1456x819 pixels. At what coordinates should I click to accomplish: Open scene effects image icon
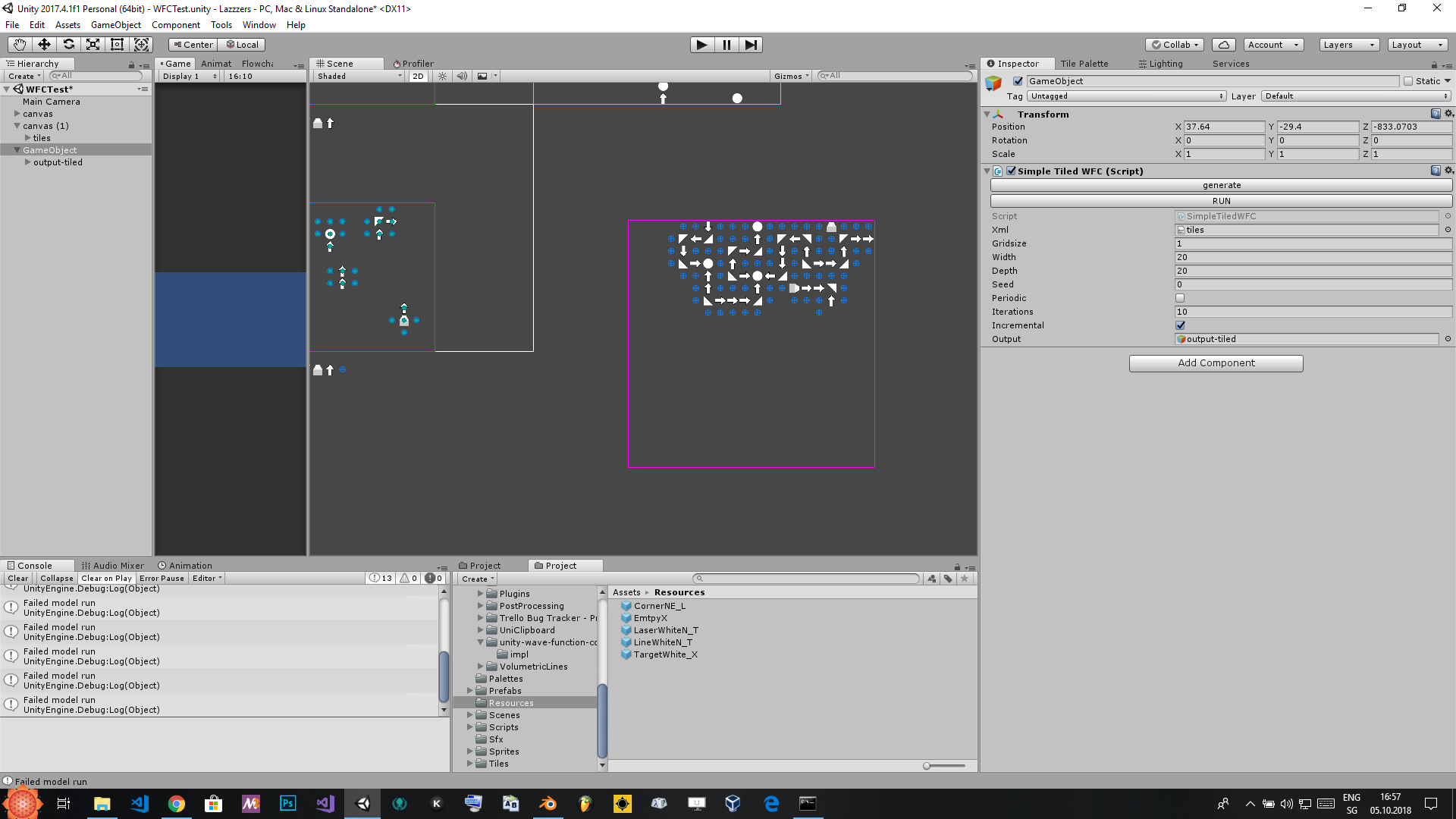(x=482, y=76)
